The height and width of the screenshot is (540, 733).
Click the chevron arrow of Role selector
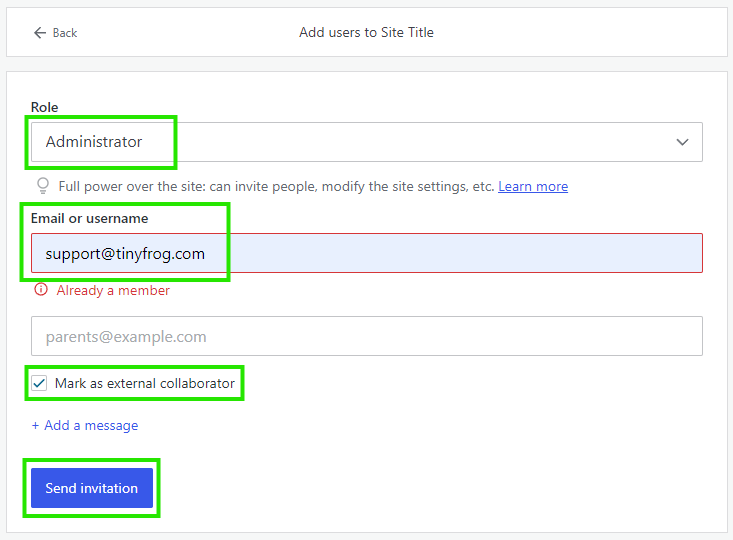(682, 142)
